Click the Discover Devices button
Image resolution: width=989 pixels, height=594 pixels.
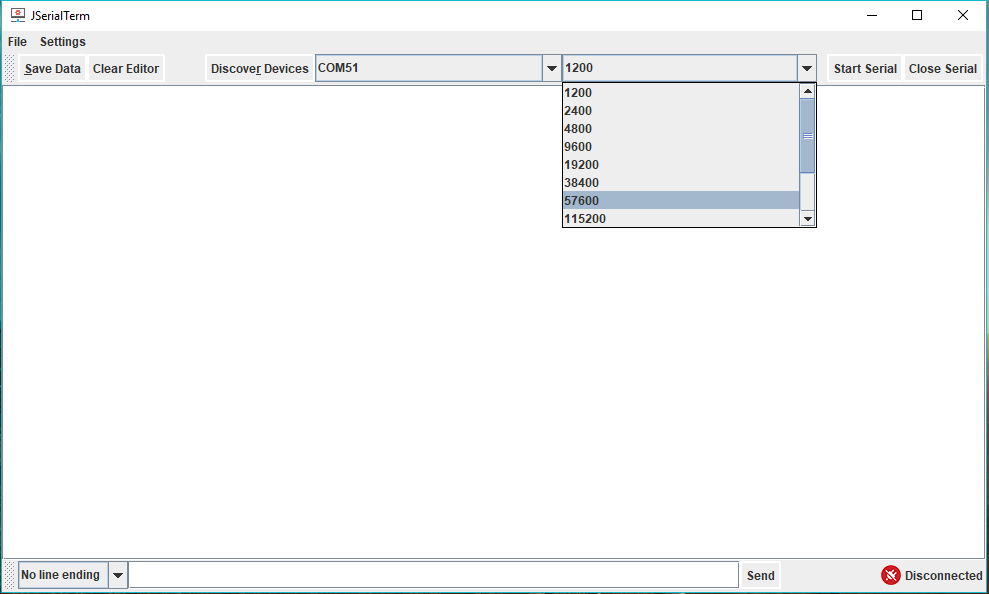pos(259,69)
